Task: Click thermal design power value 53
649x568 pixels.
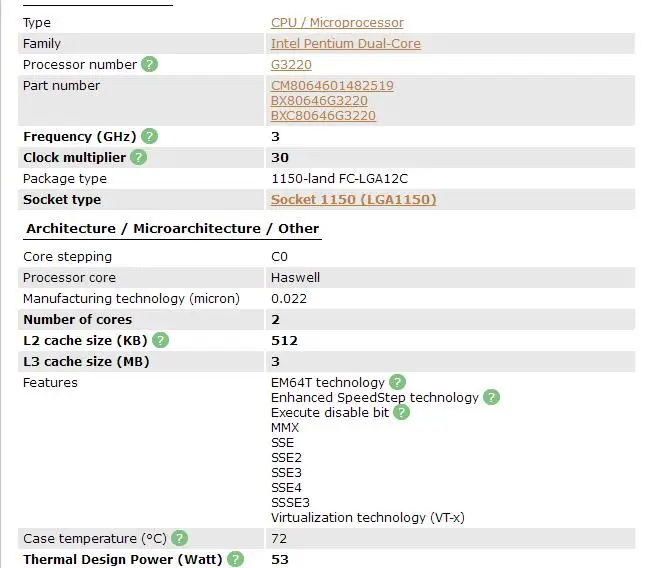Action: (280, 559)
